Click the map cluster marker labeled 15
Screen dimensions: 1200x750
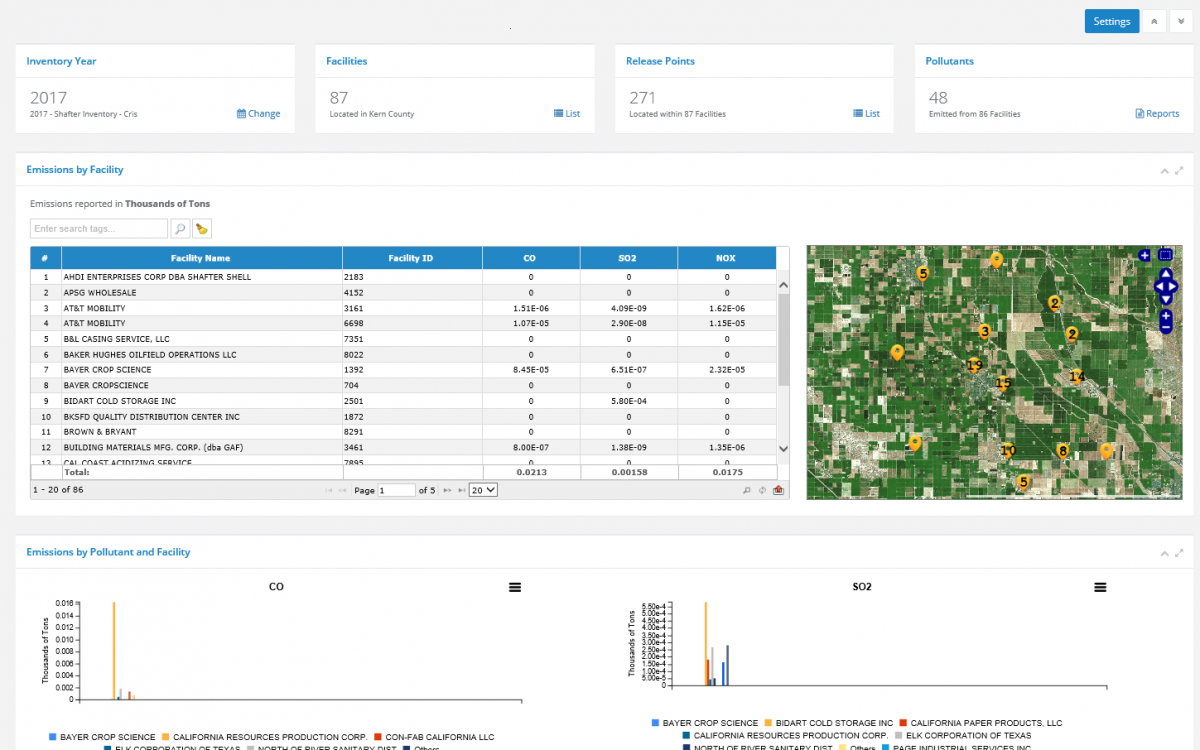pyautogui.click(x=1003, y=383)
